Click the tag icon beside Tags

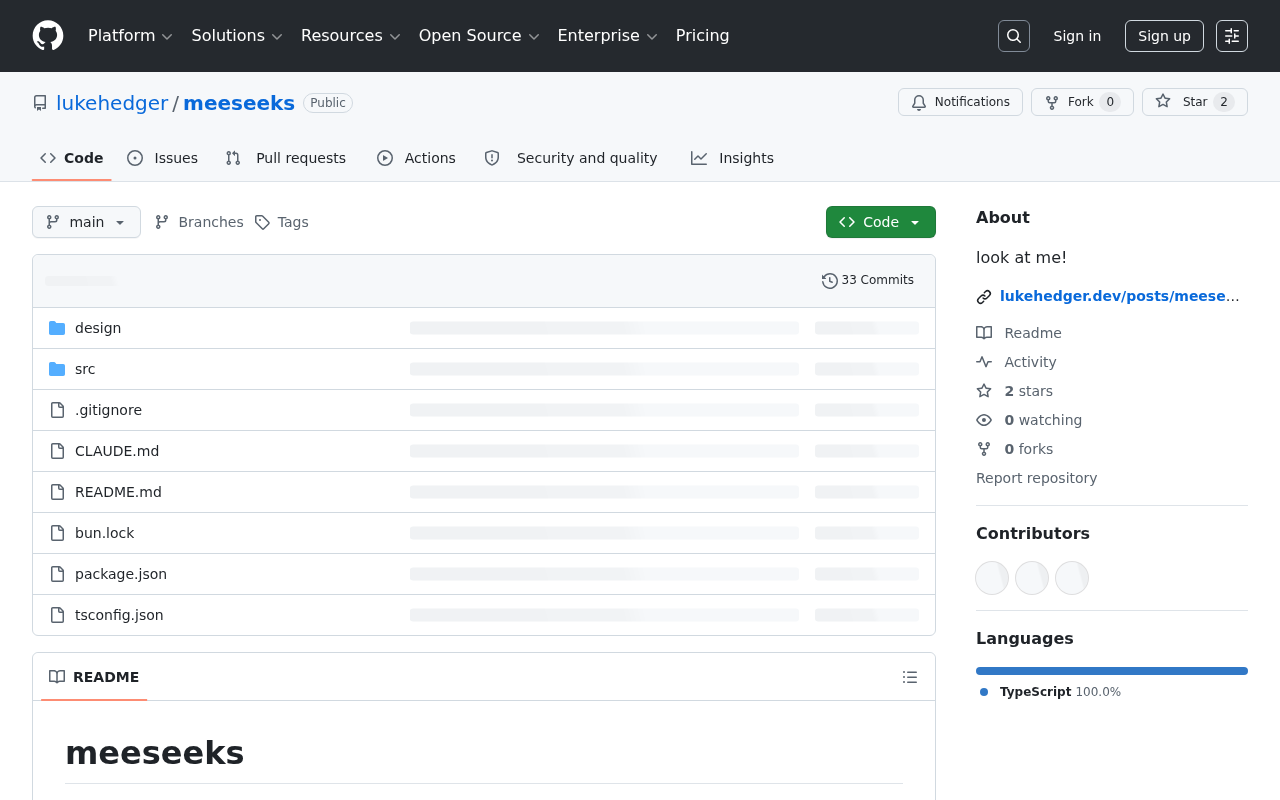click(x=262, y=222)
